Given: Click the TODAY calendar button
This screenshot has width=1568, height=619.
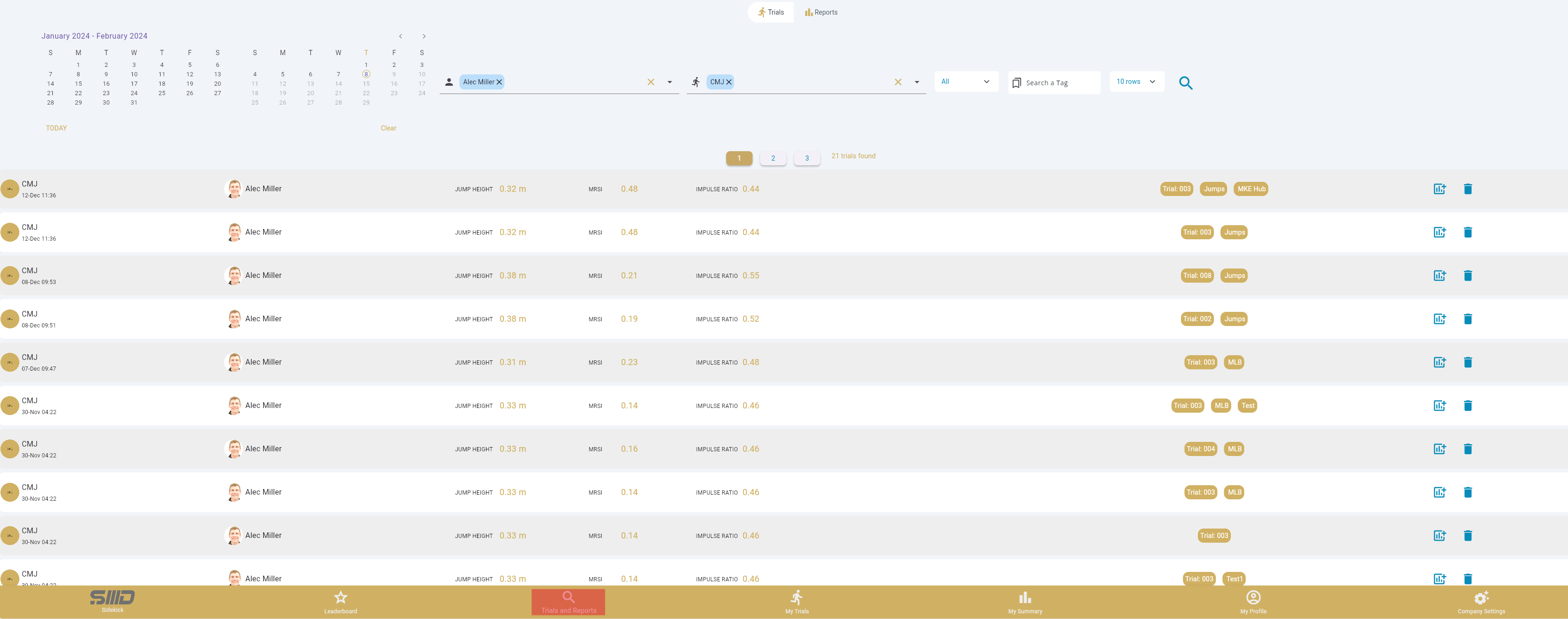Looking at the screenshot, I should [x=56, y=128].
